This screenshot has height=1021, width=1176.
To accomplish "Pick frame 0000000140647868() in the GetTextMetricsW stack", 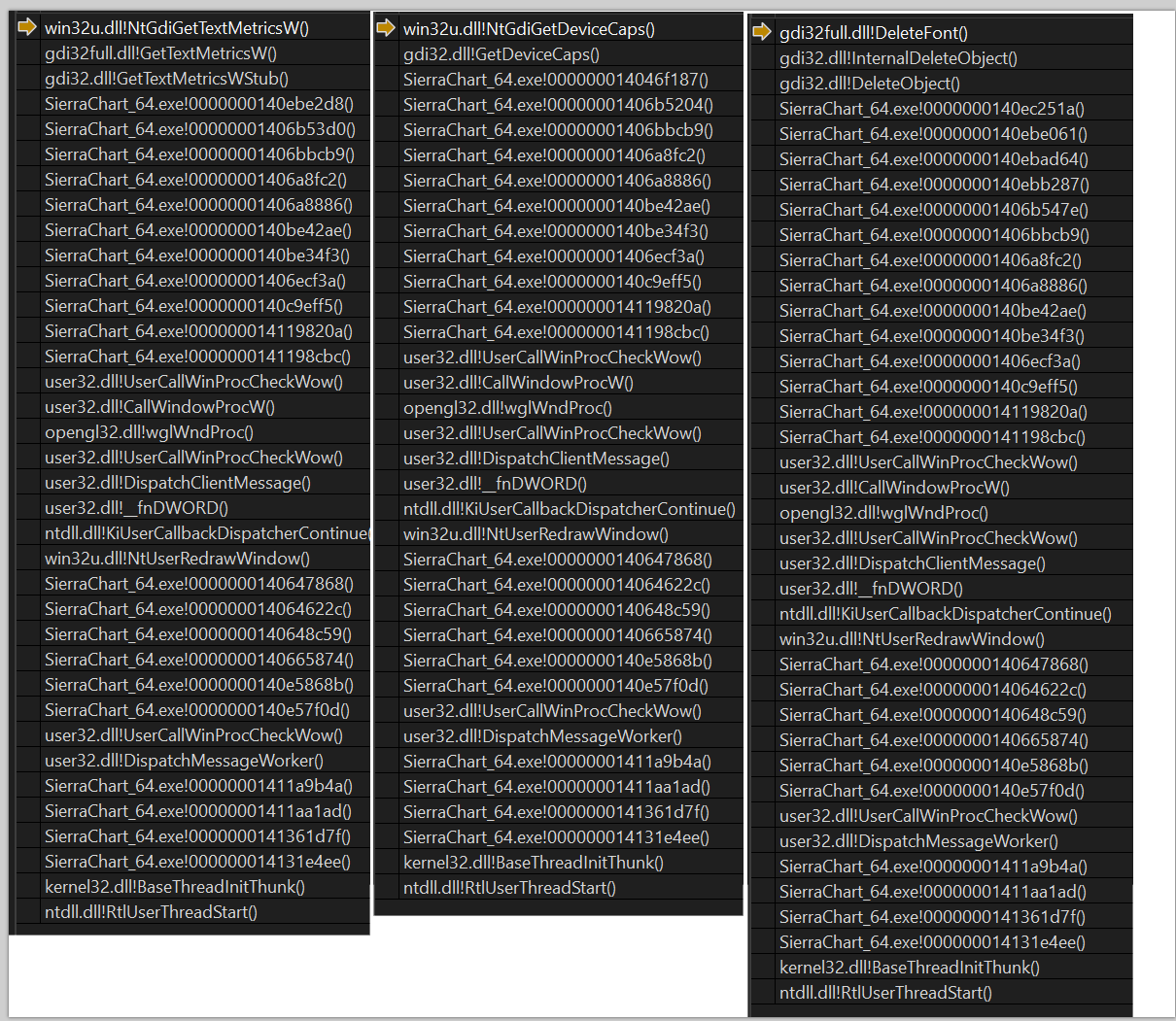I will pyautogui.click(x=199, y=584).
